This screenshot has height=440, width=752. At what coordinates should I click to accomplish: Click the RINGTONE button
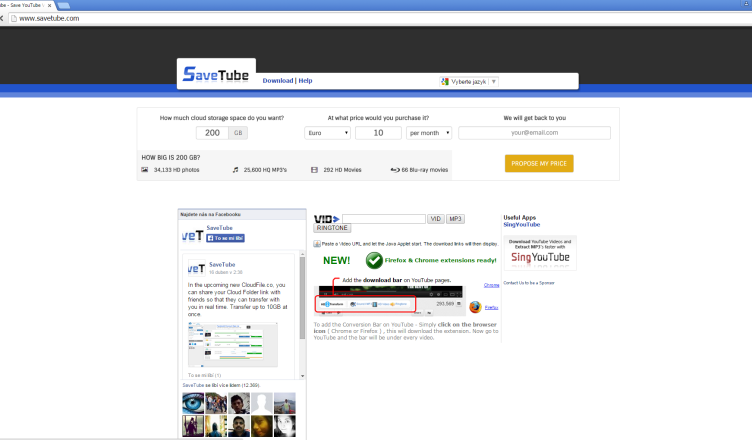332,228
